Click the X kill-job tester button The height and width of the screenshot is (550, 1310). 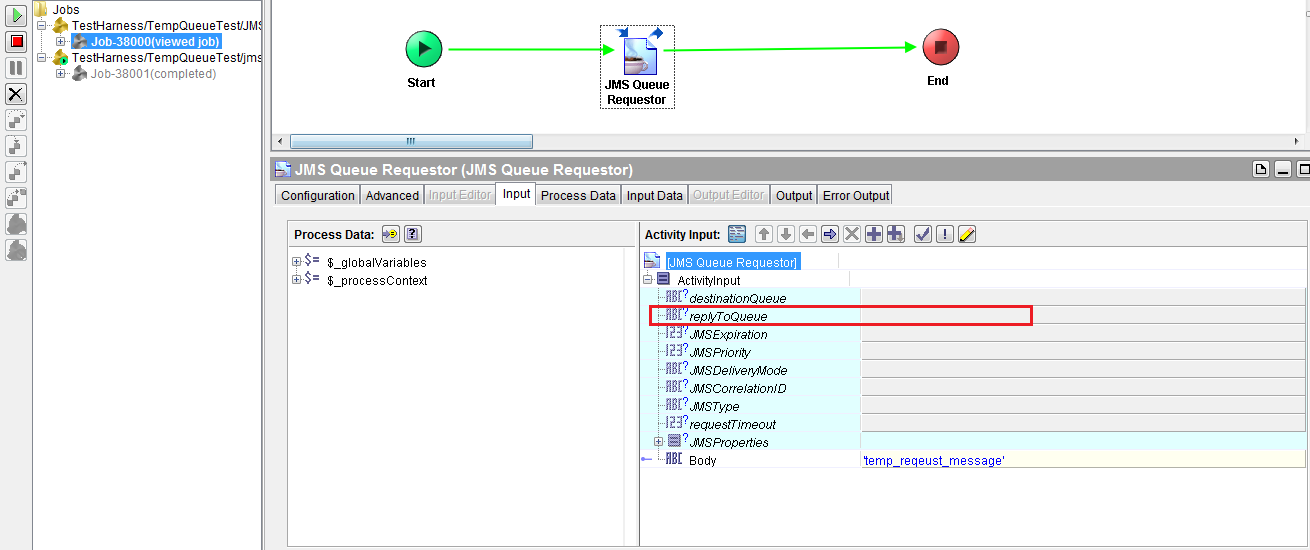[16, 94]
